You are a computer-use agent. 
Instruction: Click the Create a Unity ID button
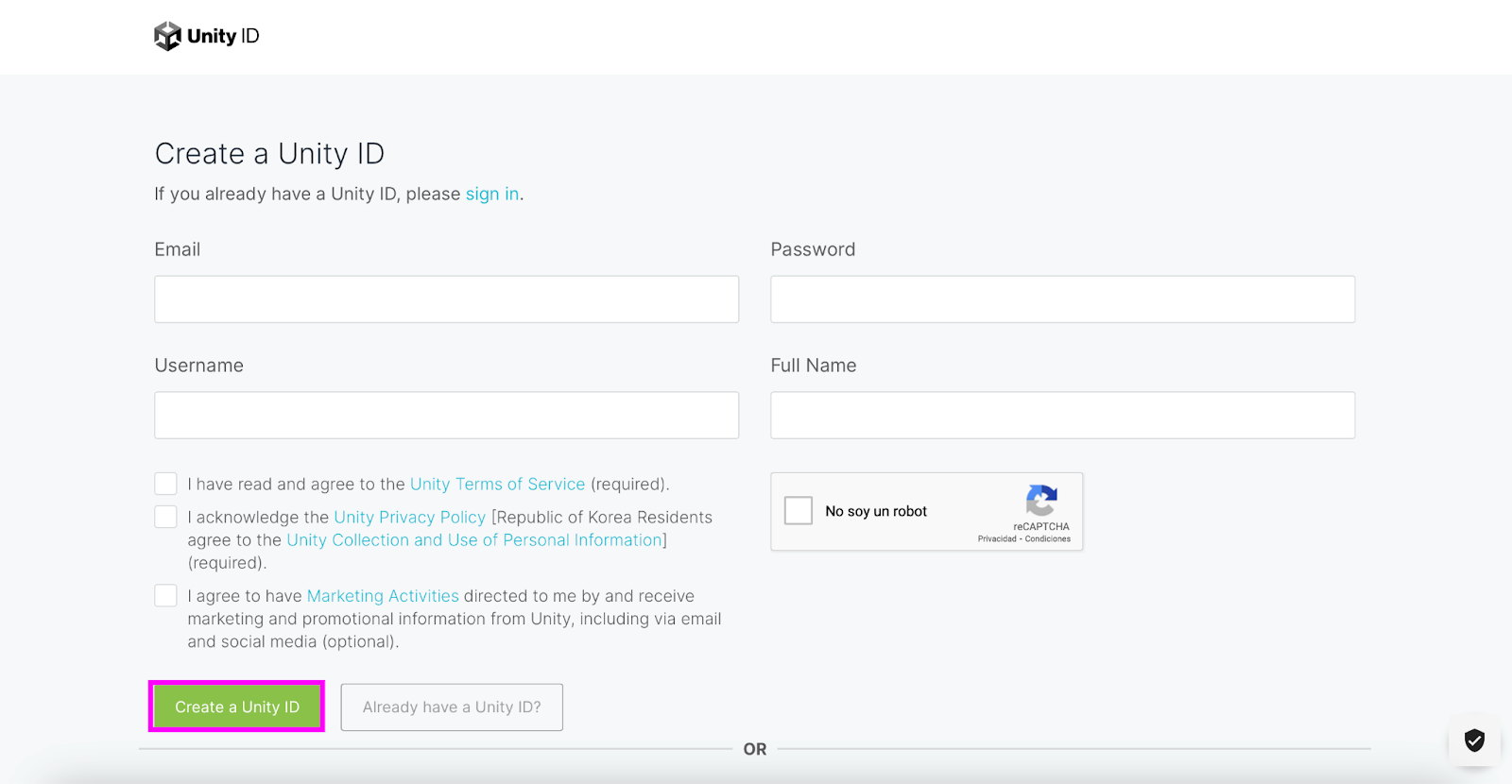coord(237,707)
